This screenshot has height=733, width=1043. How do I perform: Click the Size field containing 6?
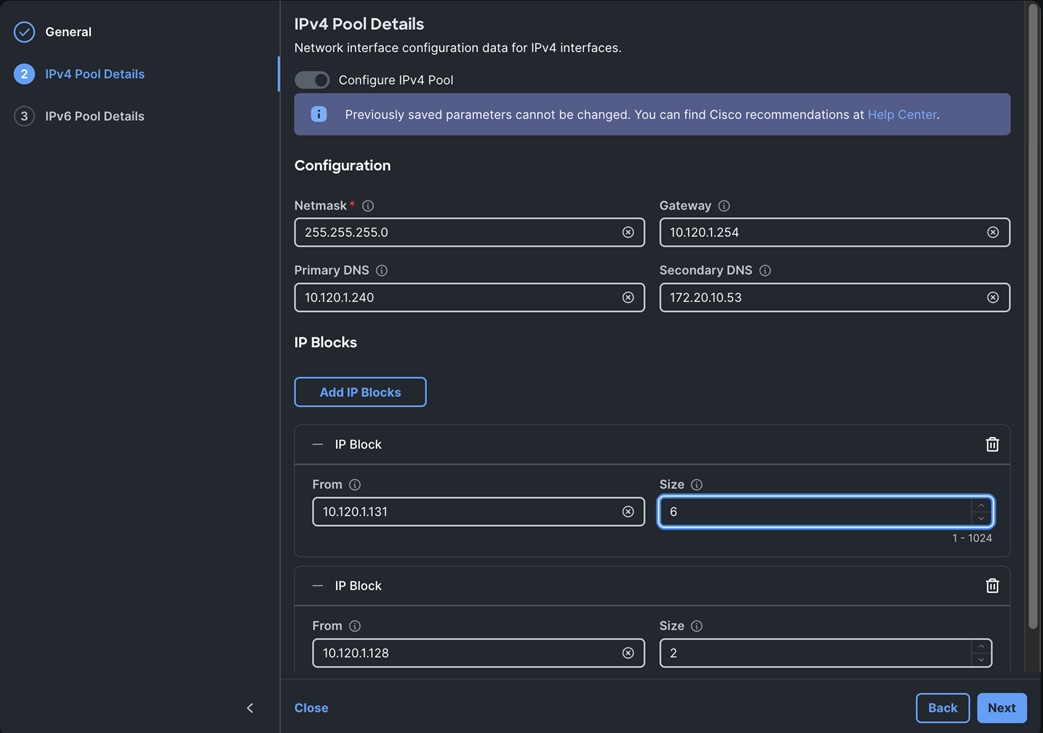(x=826, y=512)
